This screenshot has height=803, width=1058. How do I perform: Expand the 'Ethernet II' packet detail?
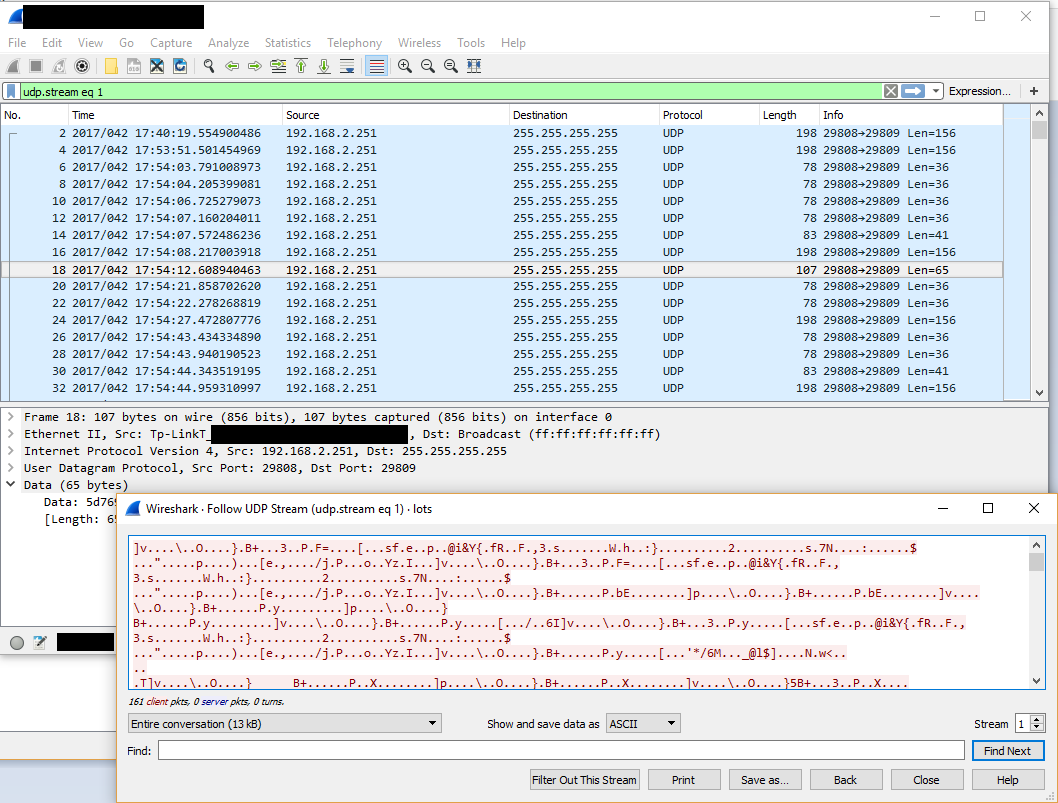click(10, 433)
